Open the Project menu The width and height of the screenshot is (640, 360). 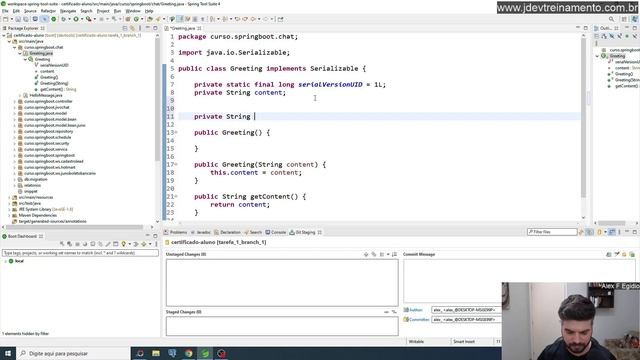tap(103, 11)
